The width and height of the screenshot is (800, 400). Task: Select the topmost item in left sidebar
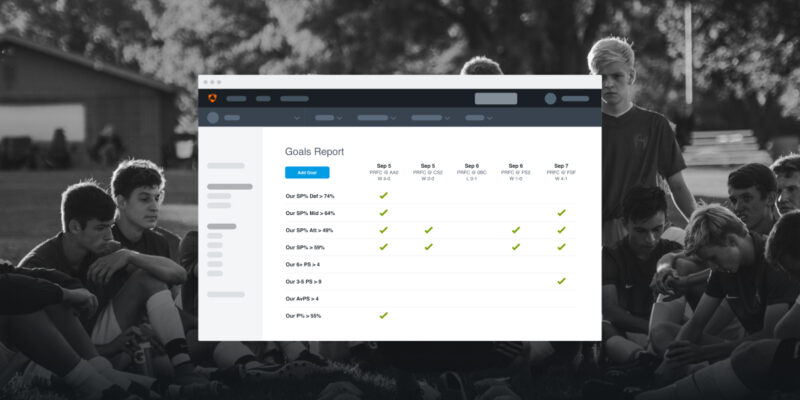(x=225, y=166)
